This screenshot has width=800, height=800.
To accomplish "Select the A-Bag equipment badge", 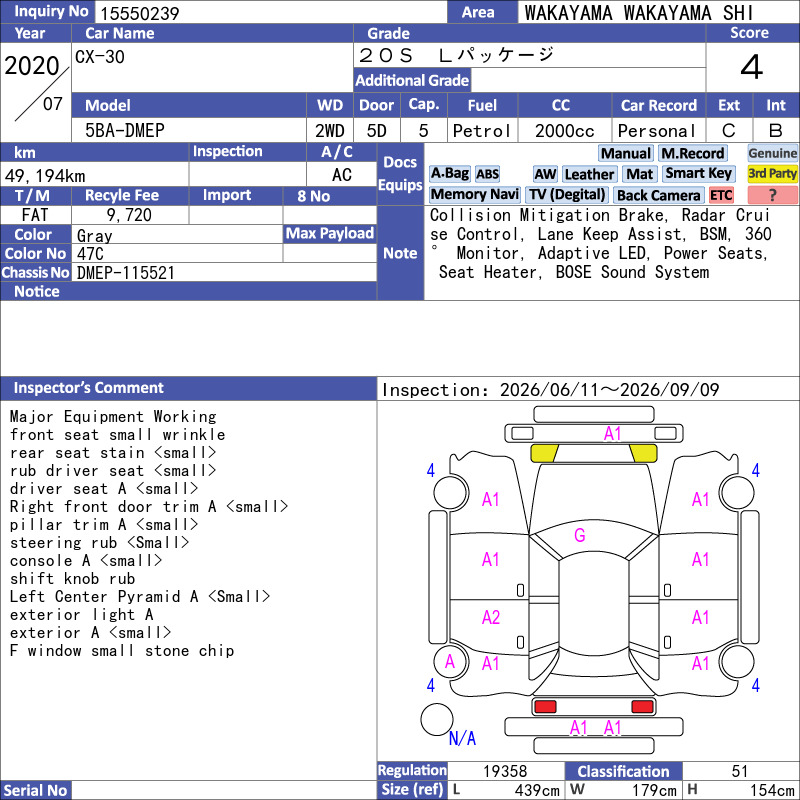I will [x=449, y=173].
